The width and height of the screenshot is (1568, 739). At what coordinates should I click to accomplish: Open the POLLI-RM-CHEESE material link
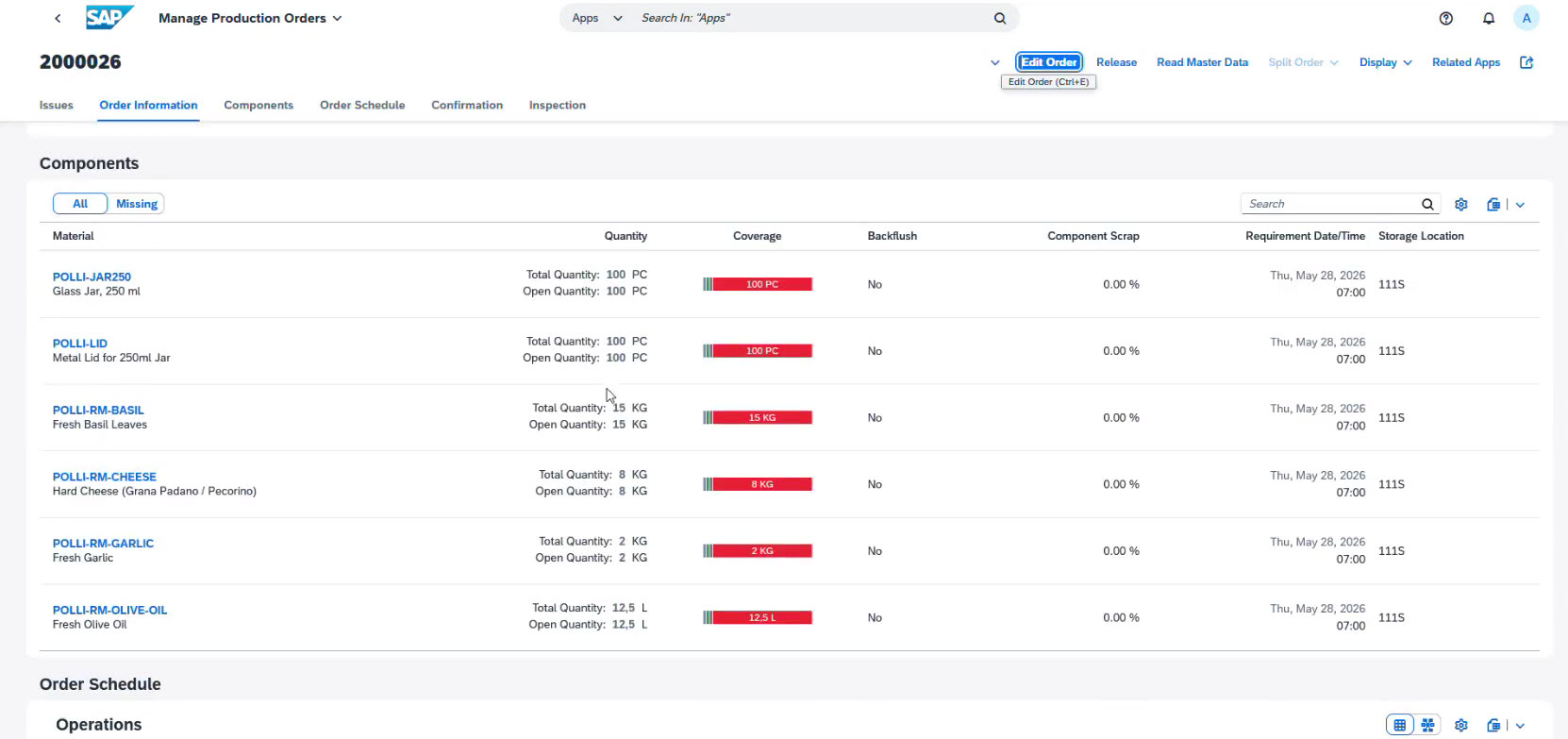pos(105,477)
